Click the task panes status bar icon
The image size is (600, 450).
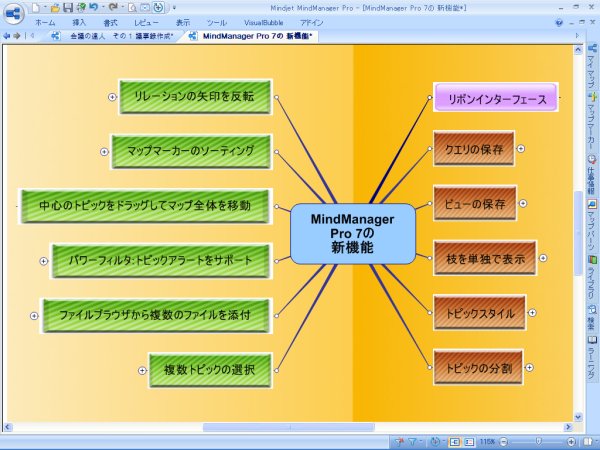(x=588, y=442)
